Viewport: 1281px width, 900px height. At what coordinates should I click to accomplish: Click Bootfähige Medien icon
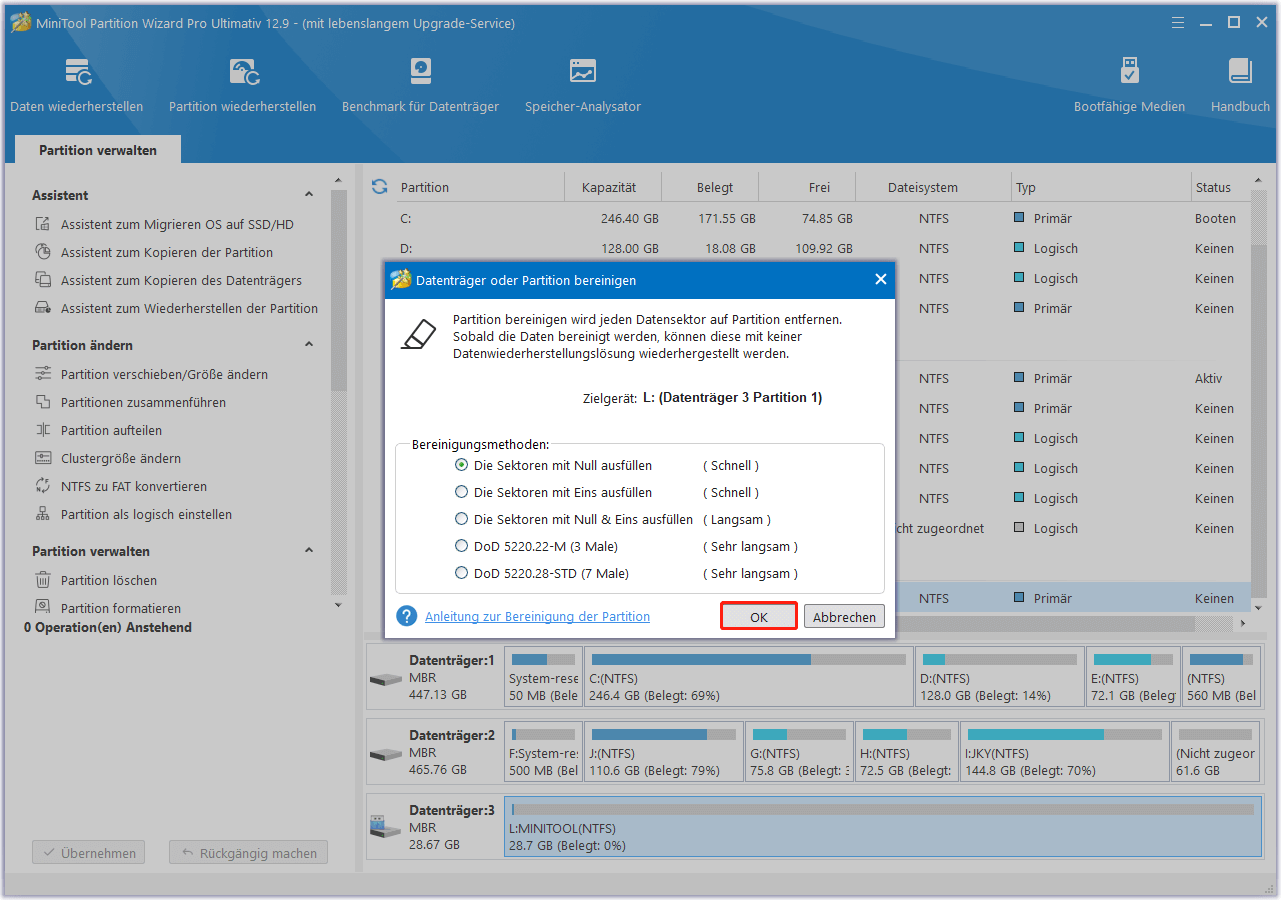click(1129, 71)
